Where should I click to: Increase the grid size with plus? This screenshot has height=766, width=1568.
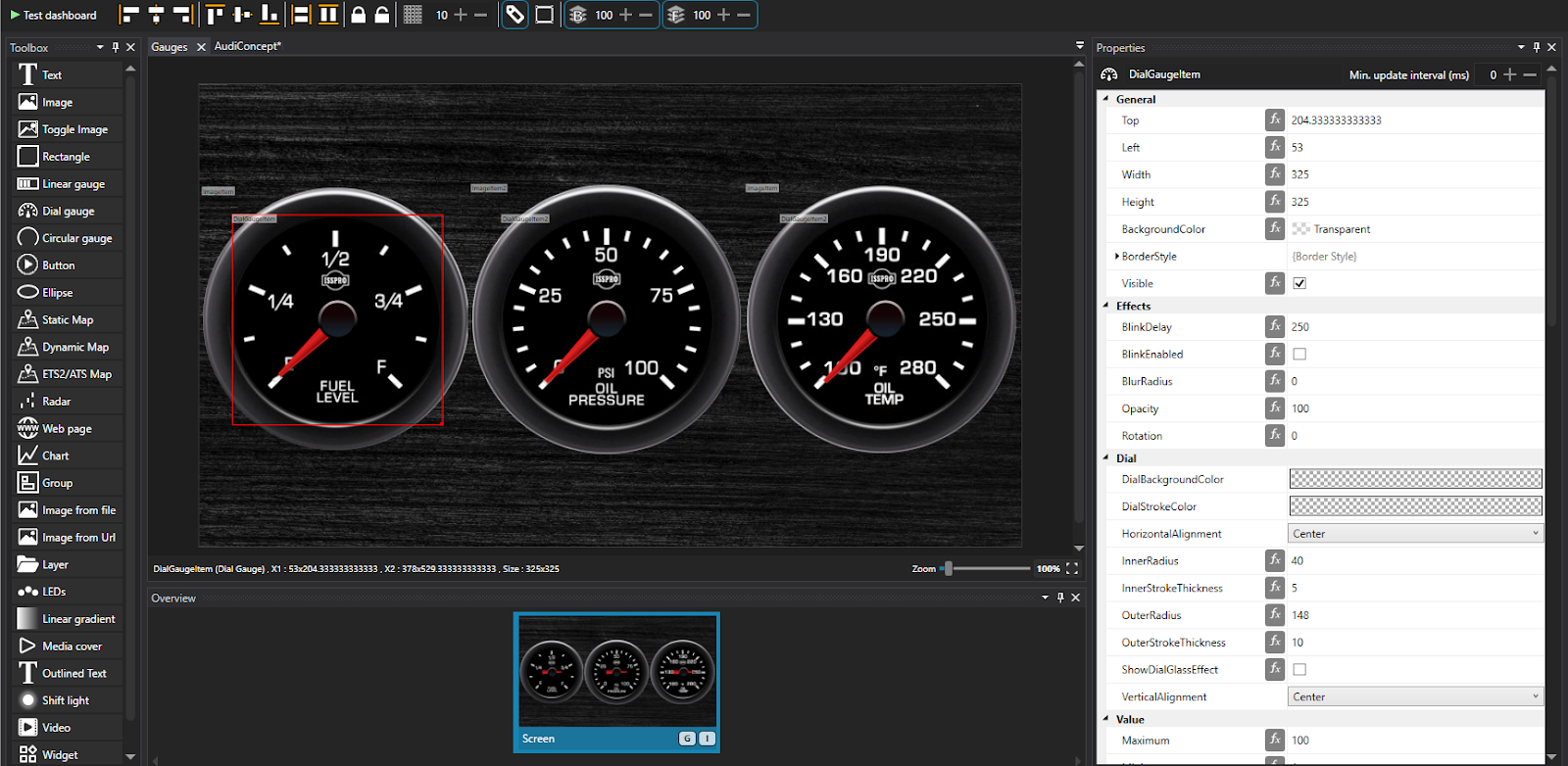[461, 15]
